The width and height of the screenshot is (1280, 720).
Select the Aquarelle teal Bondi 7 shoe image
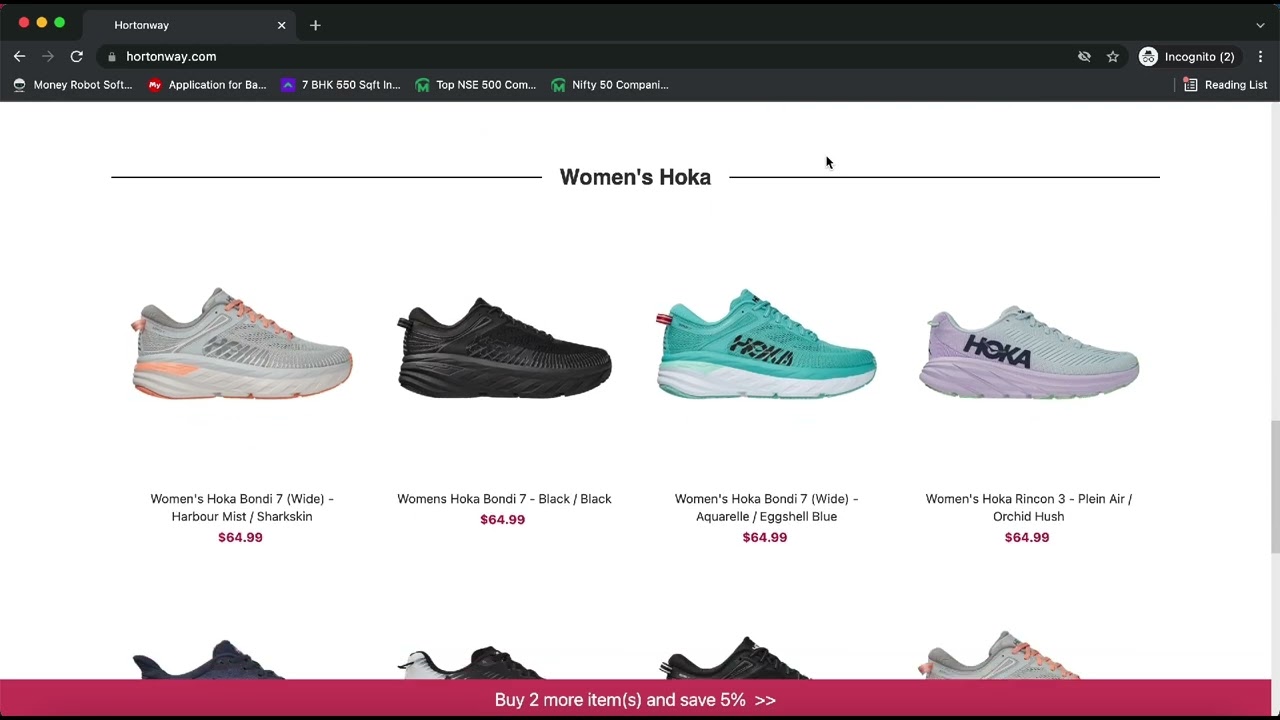(766, 345)
